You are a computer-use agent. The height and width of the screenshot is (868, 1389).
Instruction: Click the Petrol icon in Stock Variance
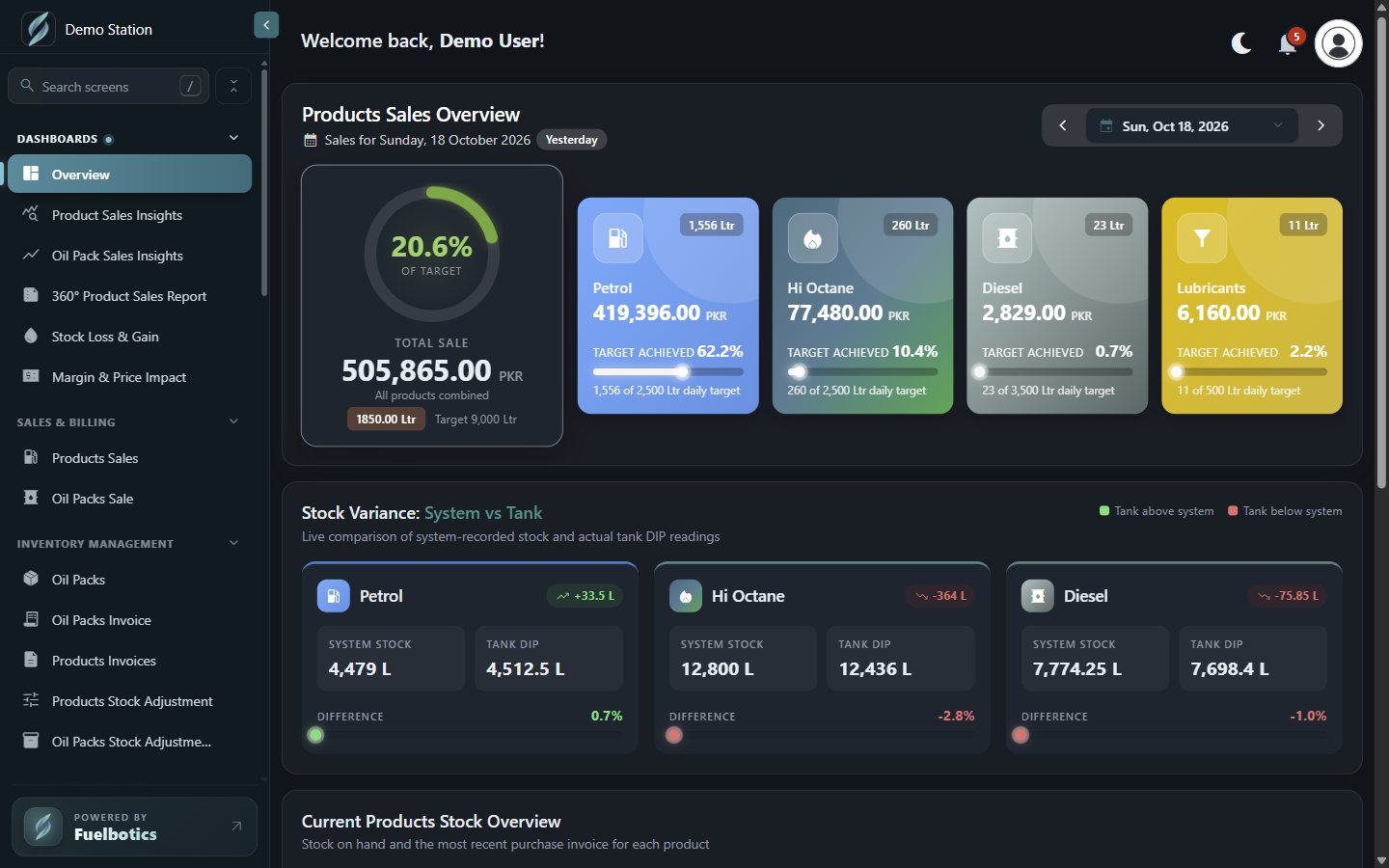tap(334, 596)
